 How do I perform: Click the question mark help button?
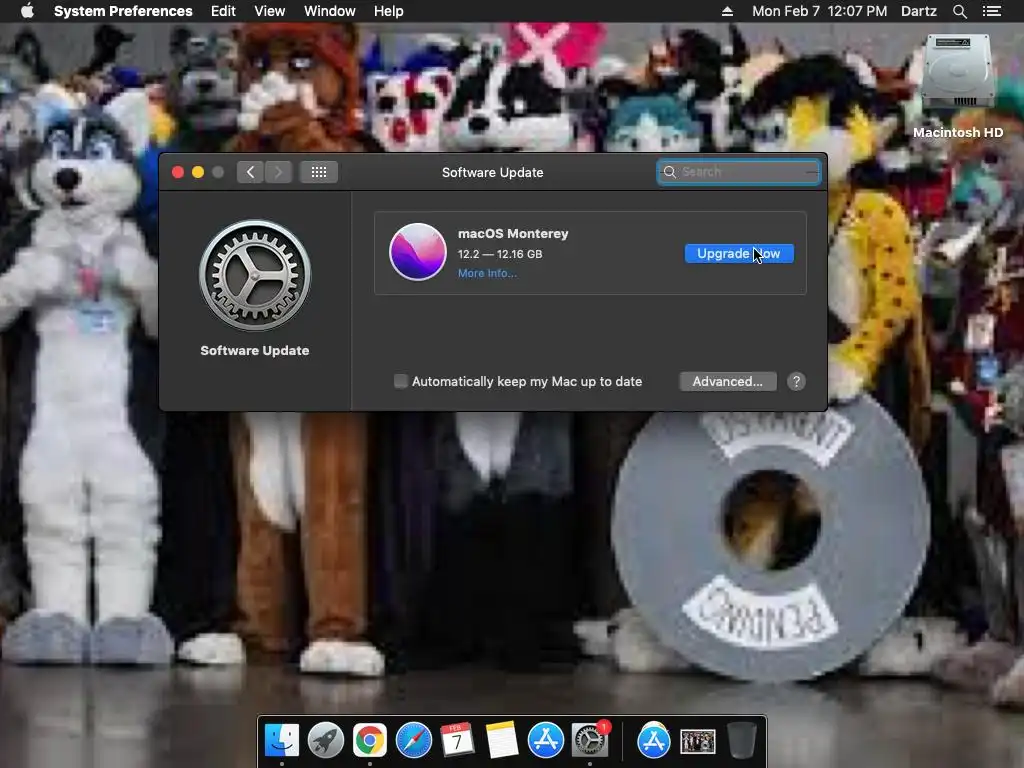tap(796, 381)
